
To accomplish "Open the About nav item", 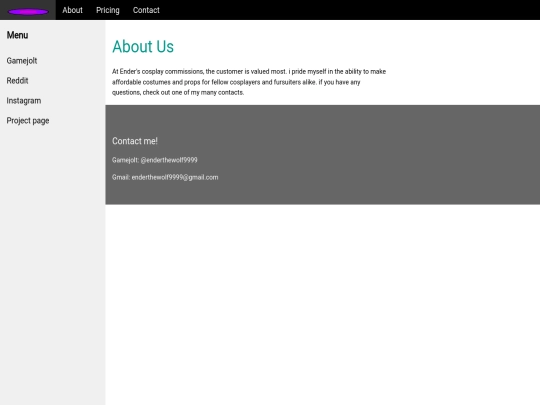I will [72, 10].
